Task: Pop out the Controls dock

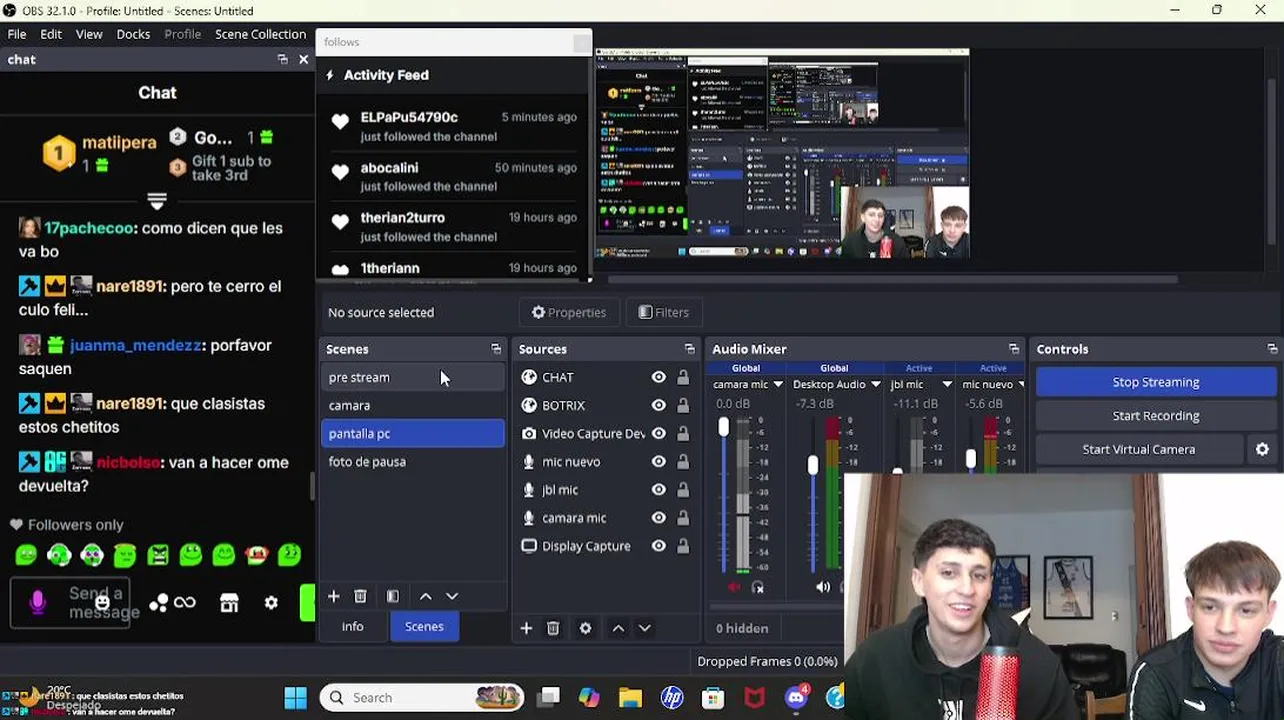Action: pos(1272,349)
